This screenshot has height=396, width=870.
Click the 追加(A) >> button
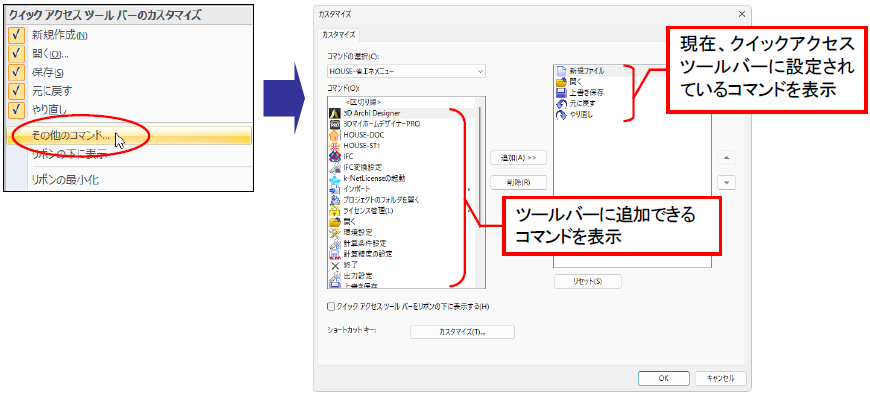point(519,158)
